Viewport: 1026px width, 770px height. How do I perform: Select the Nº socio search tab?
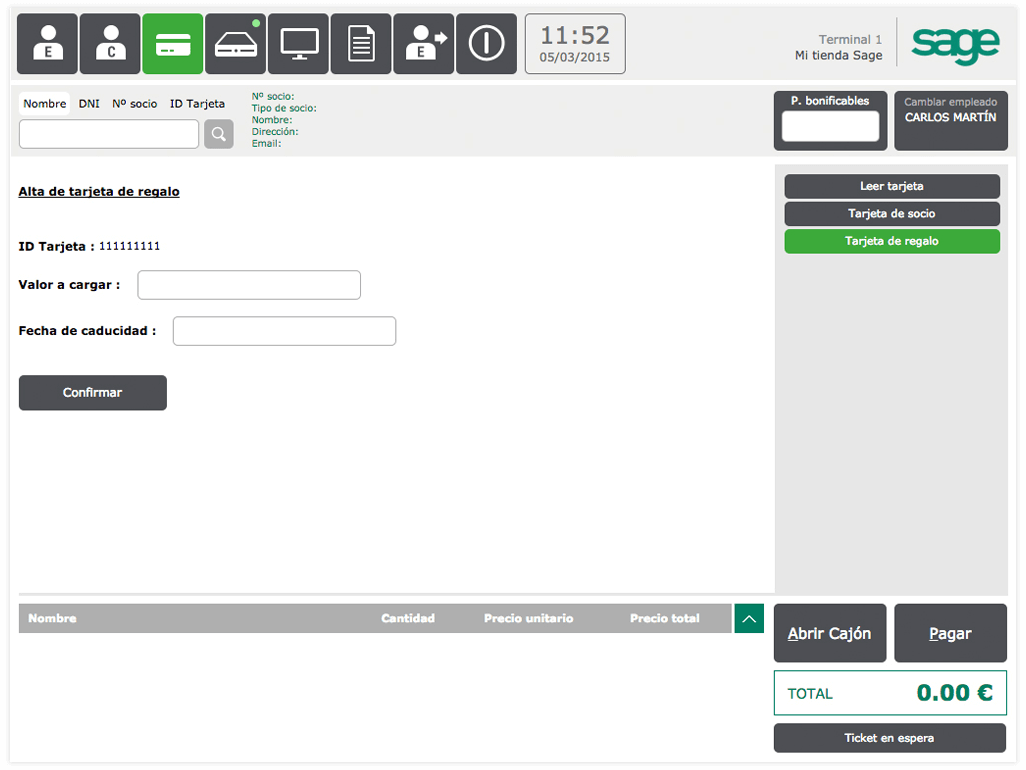coord(134,103)
